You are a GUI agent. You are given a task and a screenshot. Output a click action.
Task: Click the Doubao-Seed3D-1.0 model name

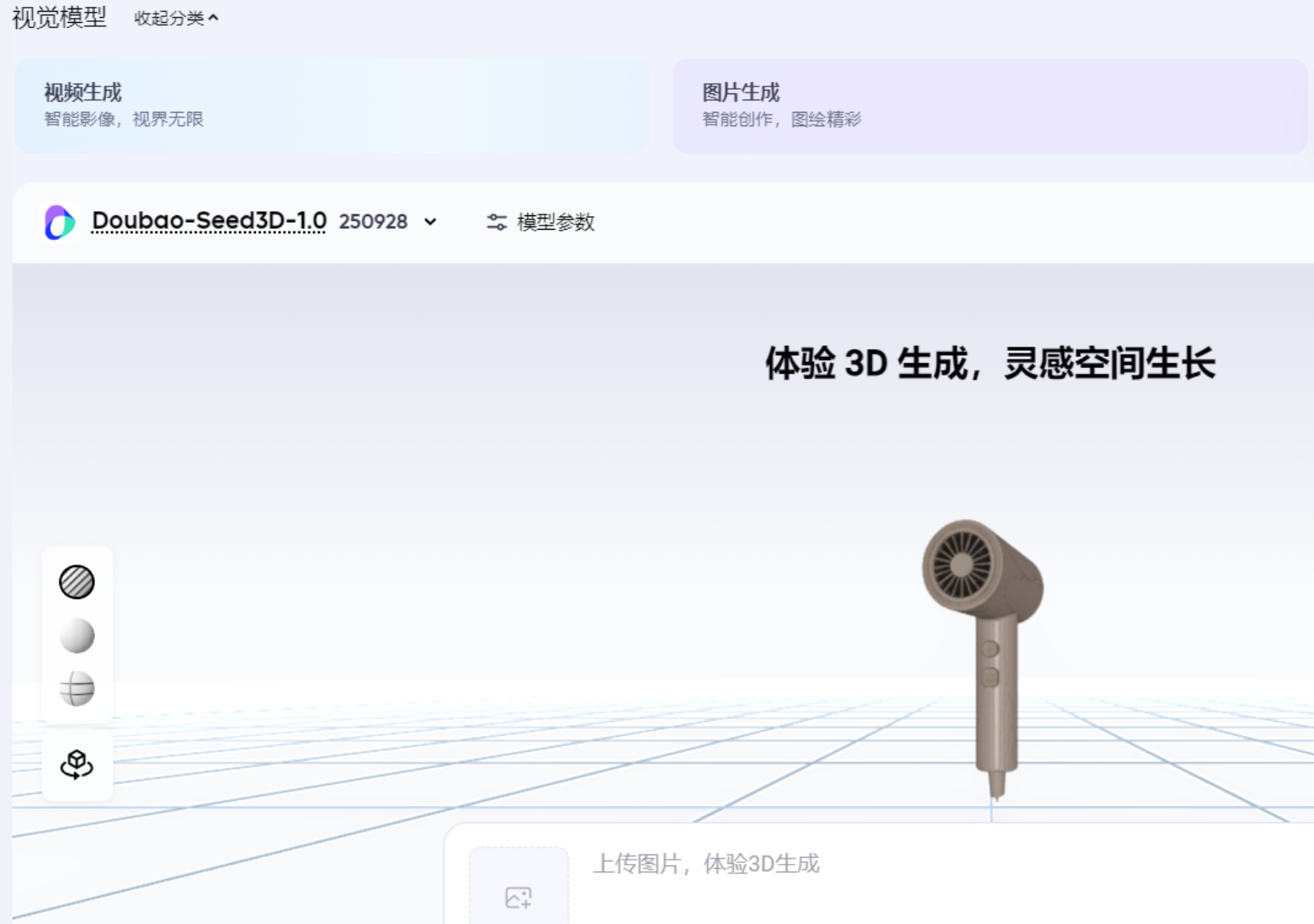[209, 221]
